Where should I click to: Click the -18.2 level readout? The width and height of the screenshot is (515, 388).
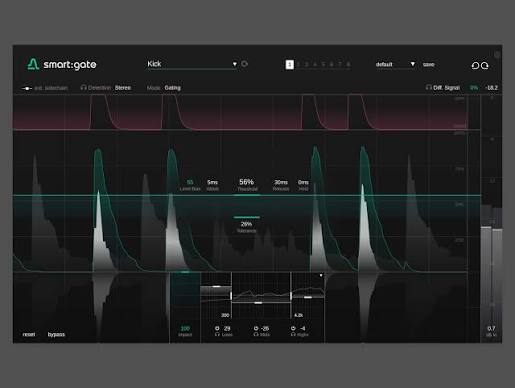(x=492, y=88)
